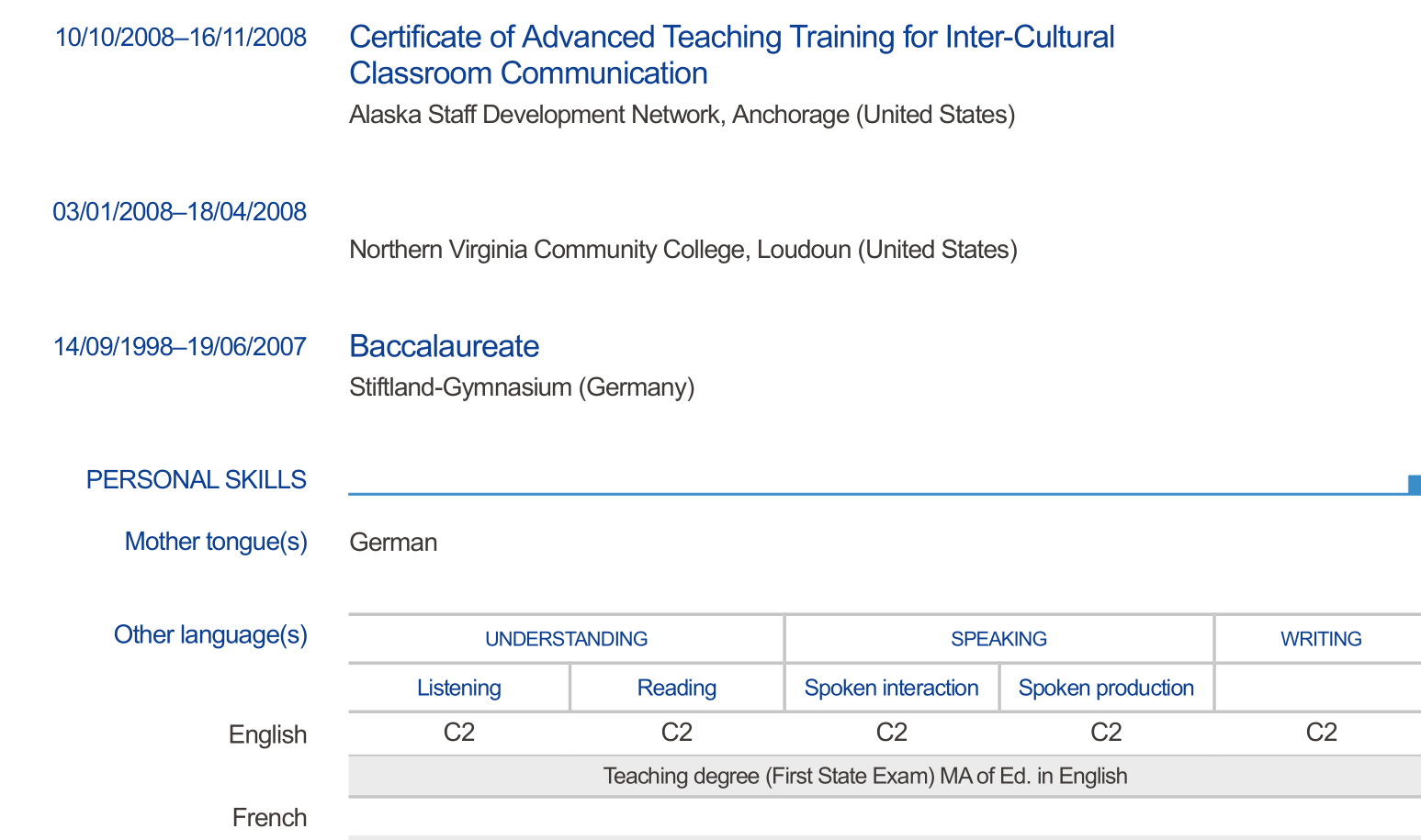Click the PERSONAL SKILLS section heading
The image size is (1421, 840).
pos(196,480)
